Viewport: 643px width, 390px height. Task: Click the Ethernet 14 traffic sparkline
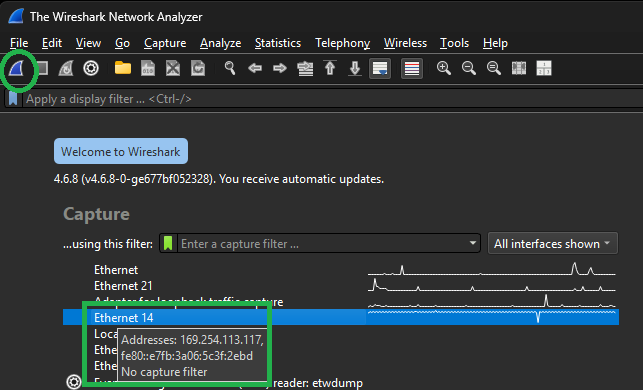coord(492,317)
